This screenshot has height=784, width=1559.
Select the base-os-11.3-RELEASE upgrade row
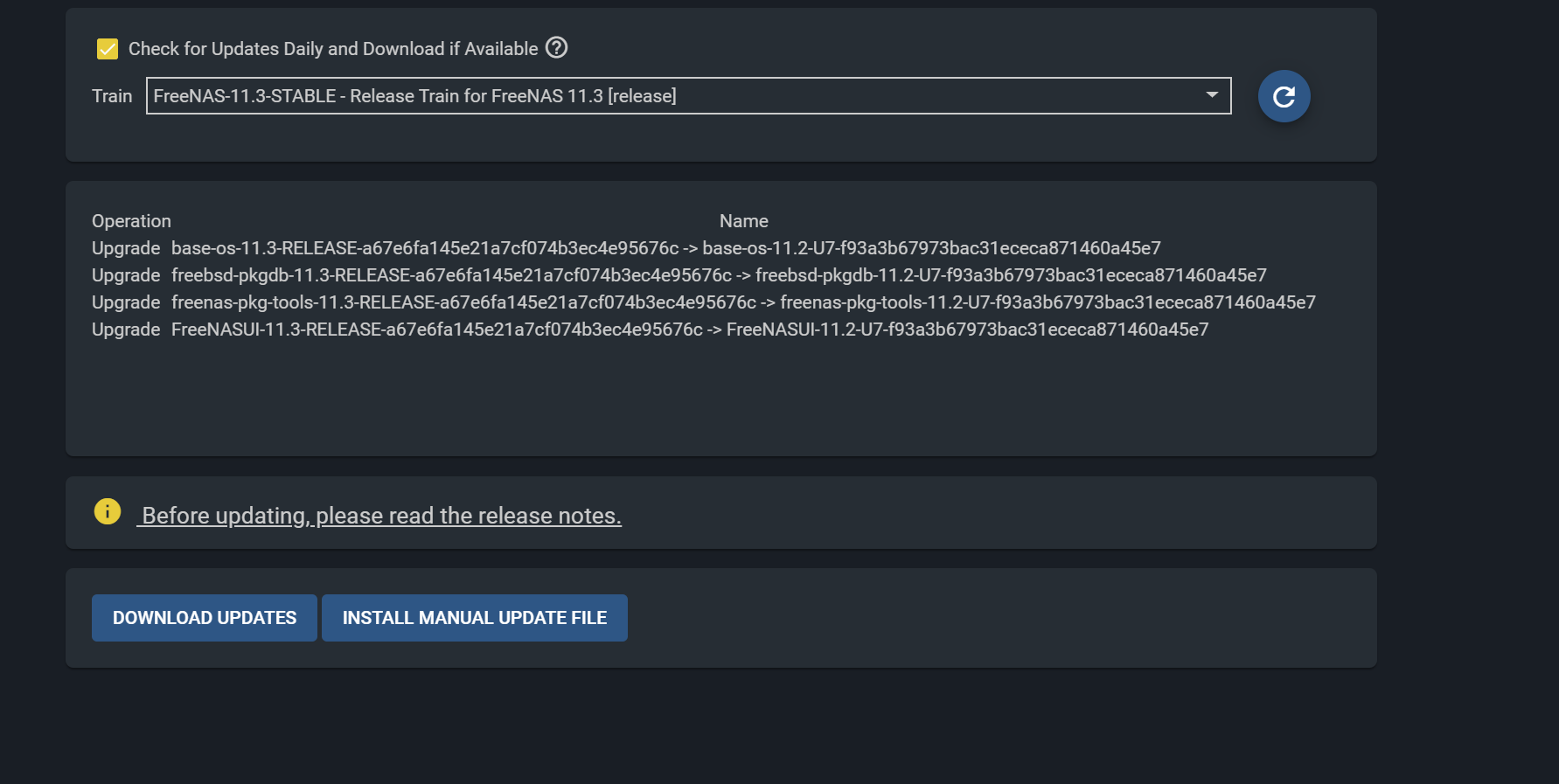[x=626, y=248]
